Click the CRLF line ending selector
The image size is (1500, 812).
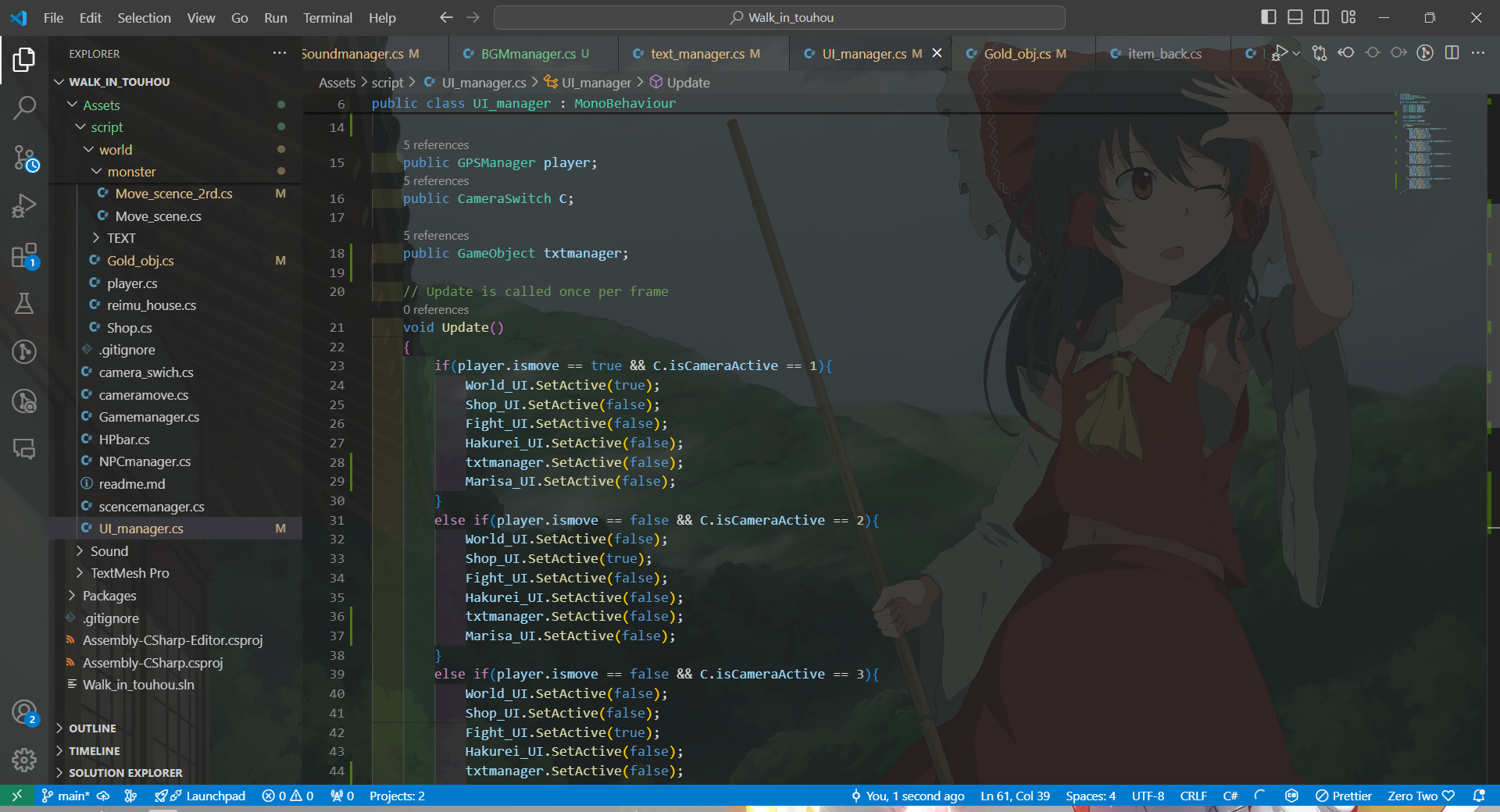click(1193, 796)
